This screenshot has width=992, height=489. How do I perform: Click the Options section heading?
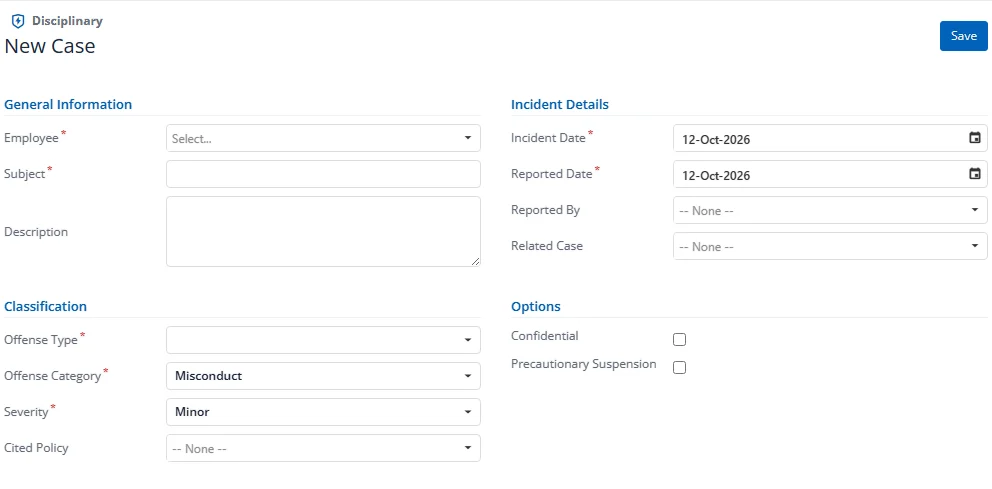tap(536, 306)
